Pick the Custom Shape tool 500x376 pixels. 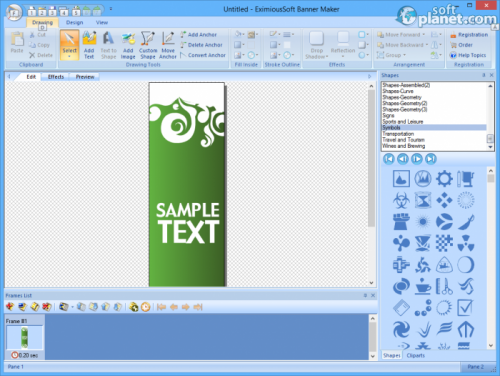pyautogui.click(x=148, y=45)
